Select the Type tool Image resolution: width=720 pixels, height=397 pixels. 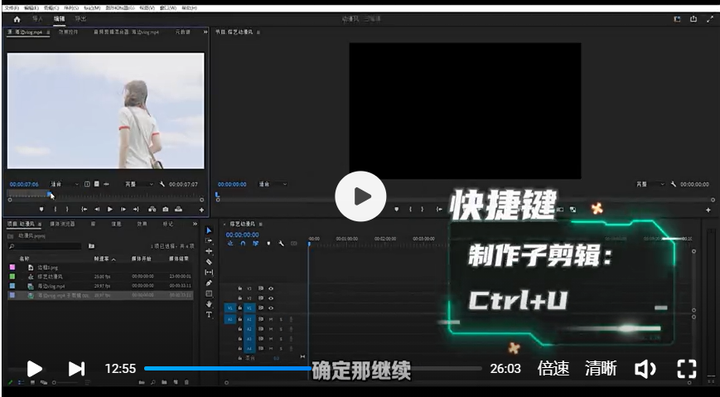(209, 314)
